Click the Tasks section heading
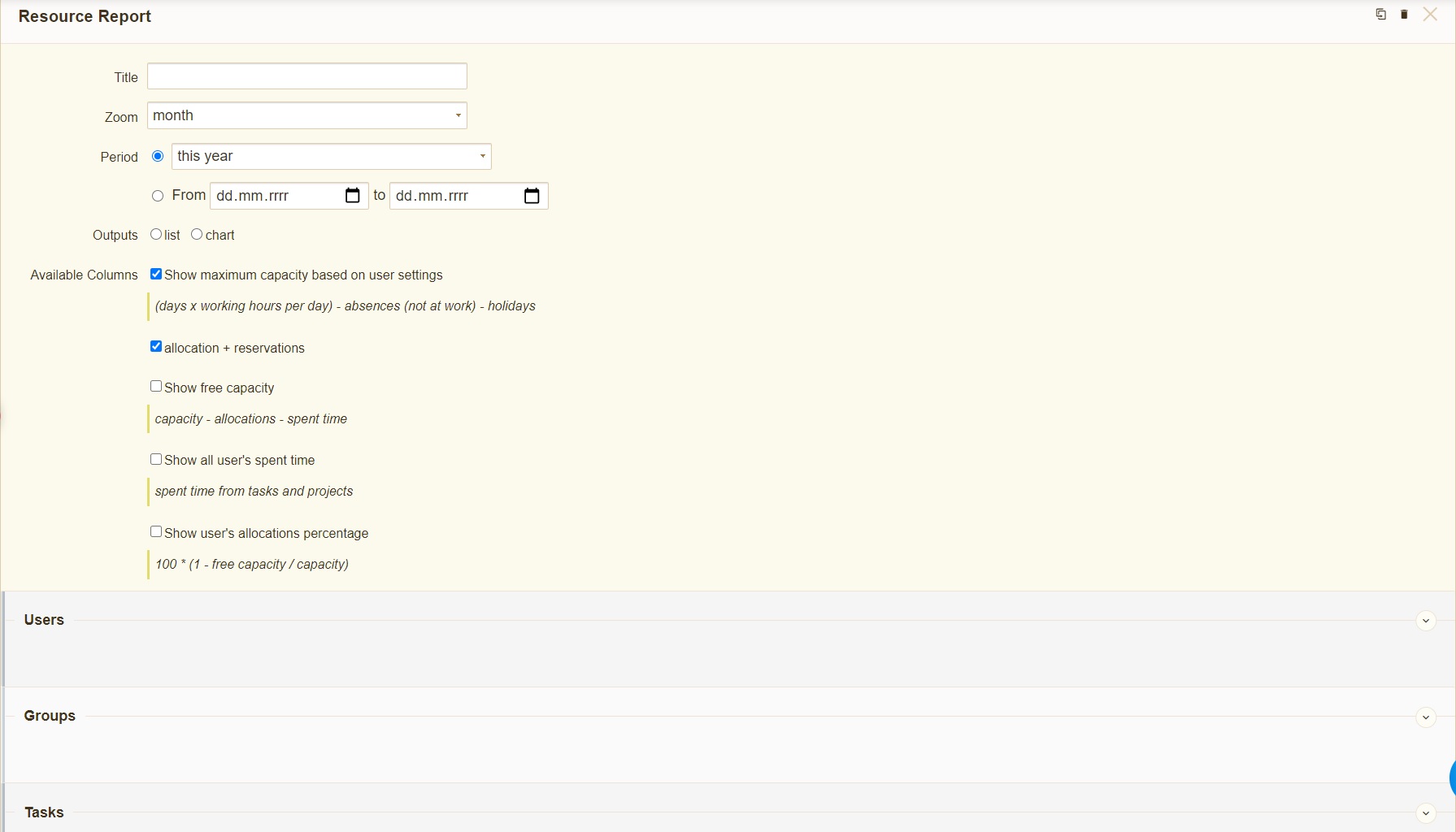 tap(44, 812)
